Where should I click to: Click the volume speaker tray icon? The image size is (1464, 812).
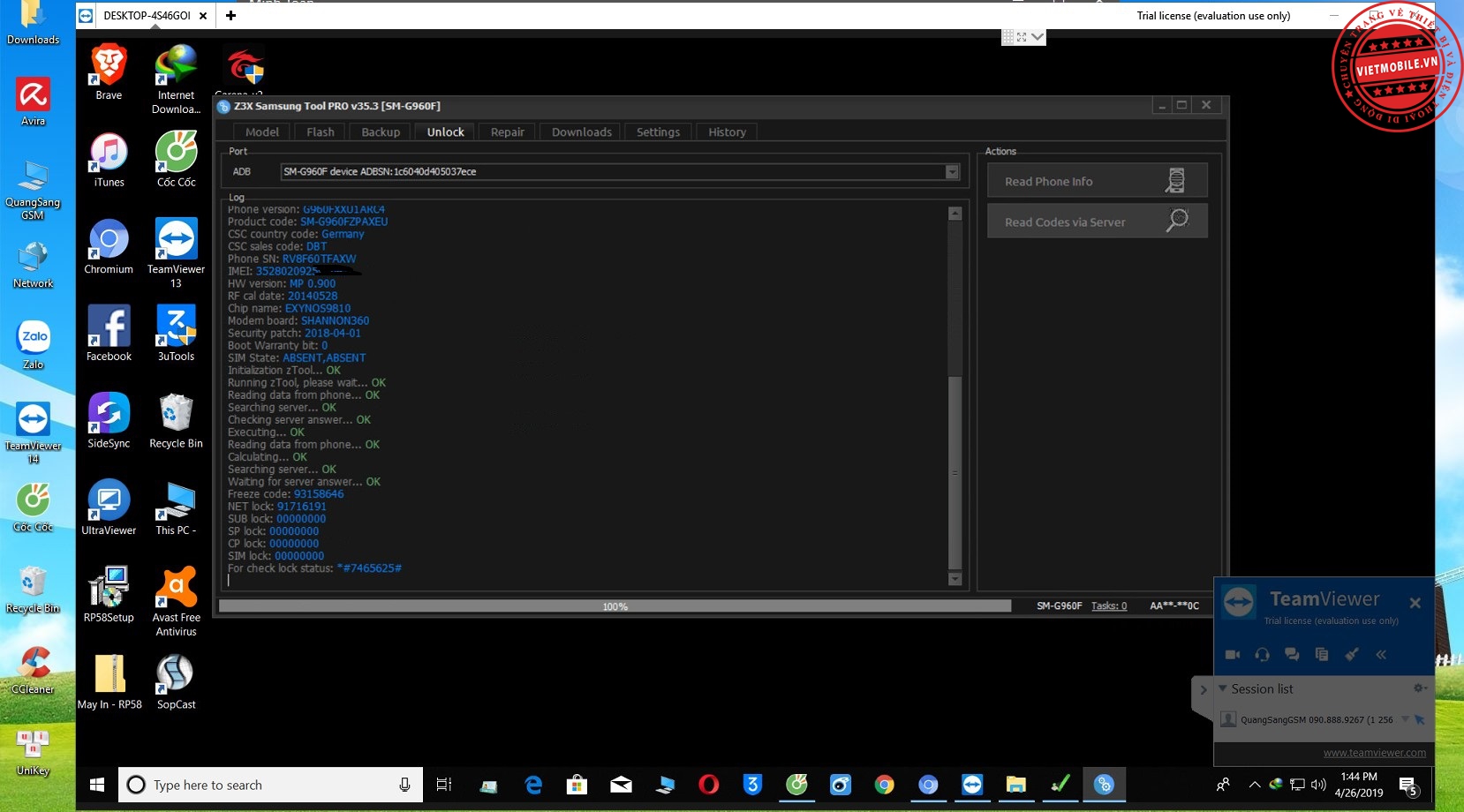click(1319, 785)
